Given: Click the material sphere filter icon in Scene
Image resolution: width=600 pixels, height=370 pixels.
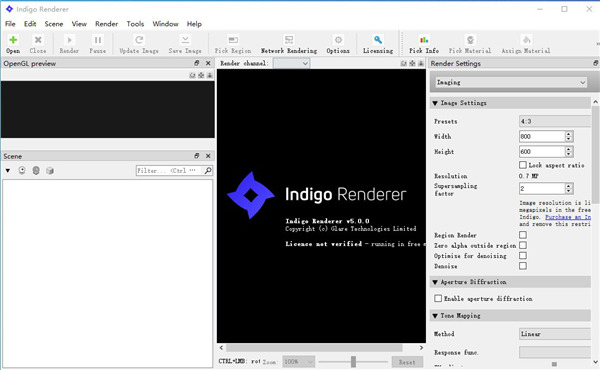Looking at the screenshot, I should tap(36, 171).
